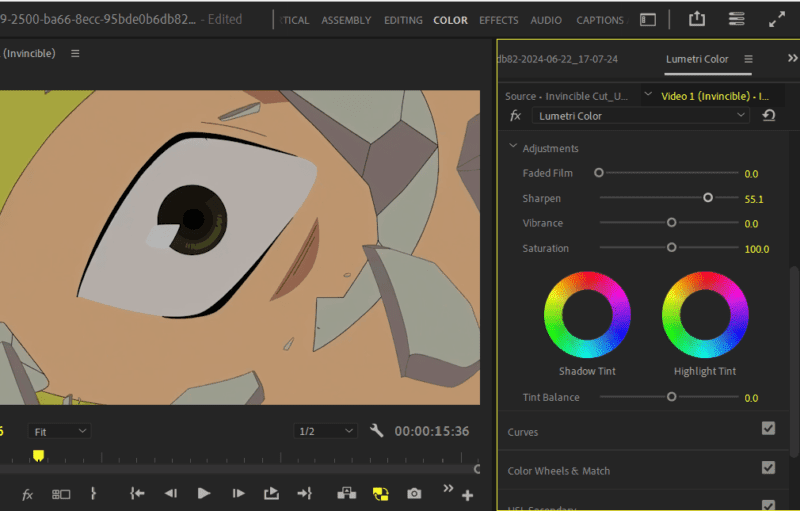Play the sequence
This screenshot has width=800, height=511.
204,493
